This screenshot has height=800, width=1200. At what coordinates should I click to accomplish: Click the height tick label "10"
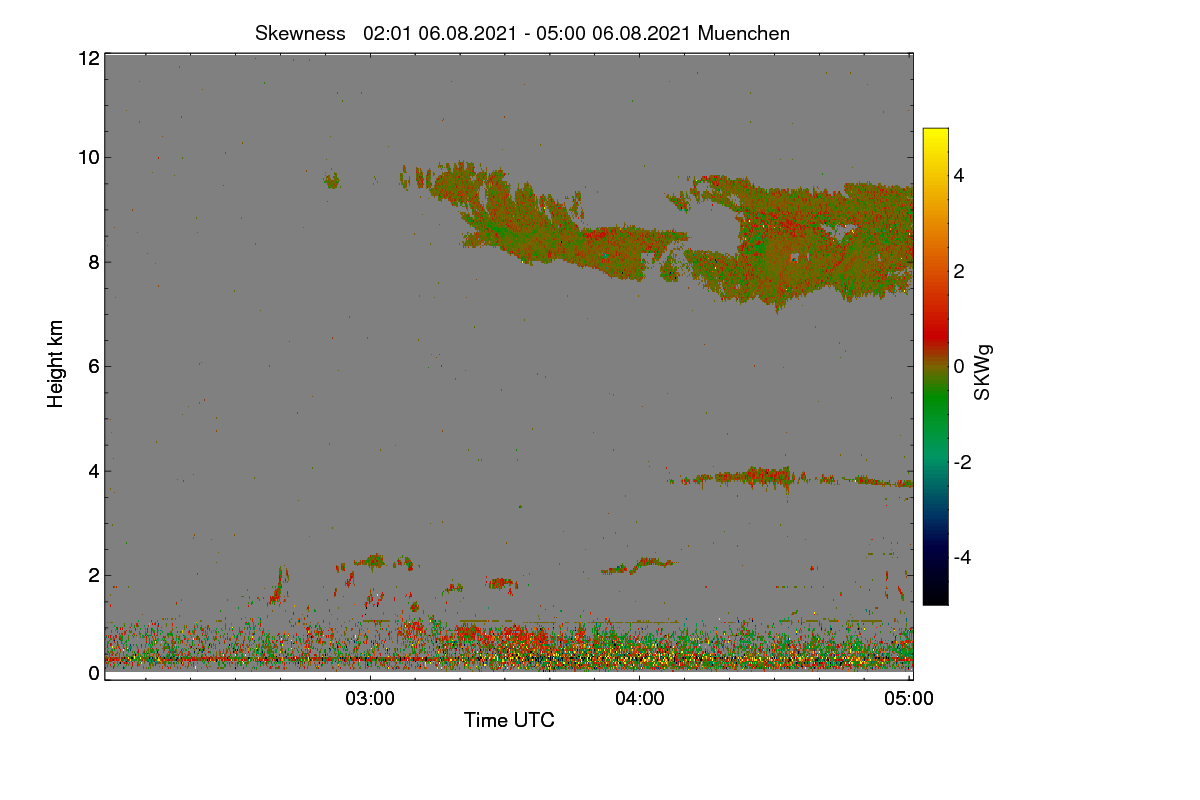[x=88, y=157]
